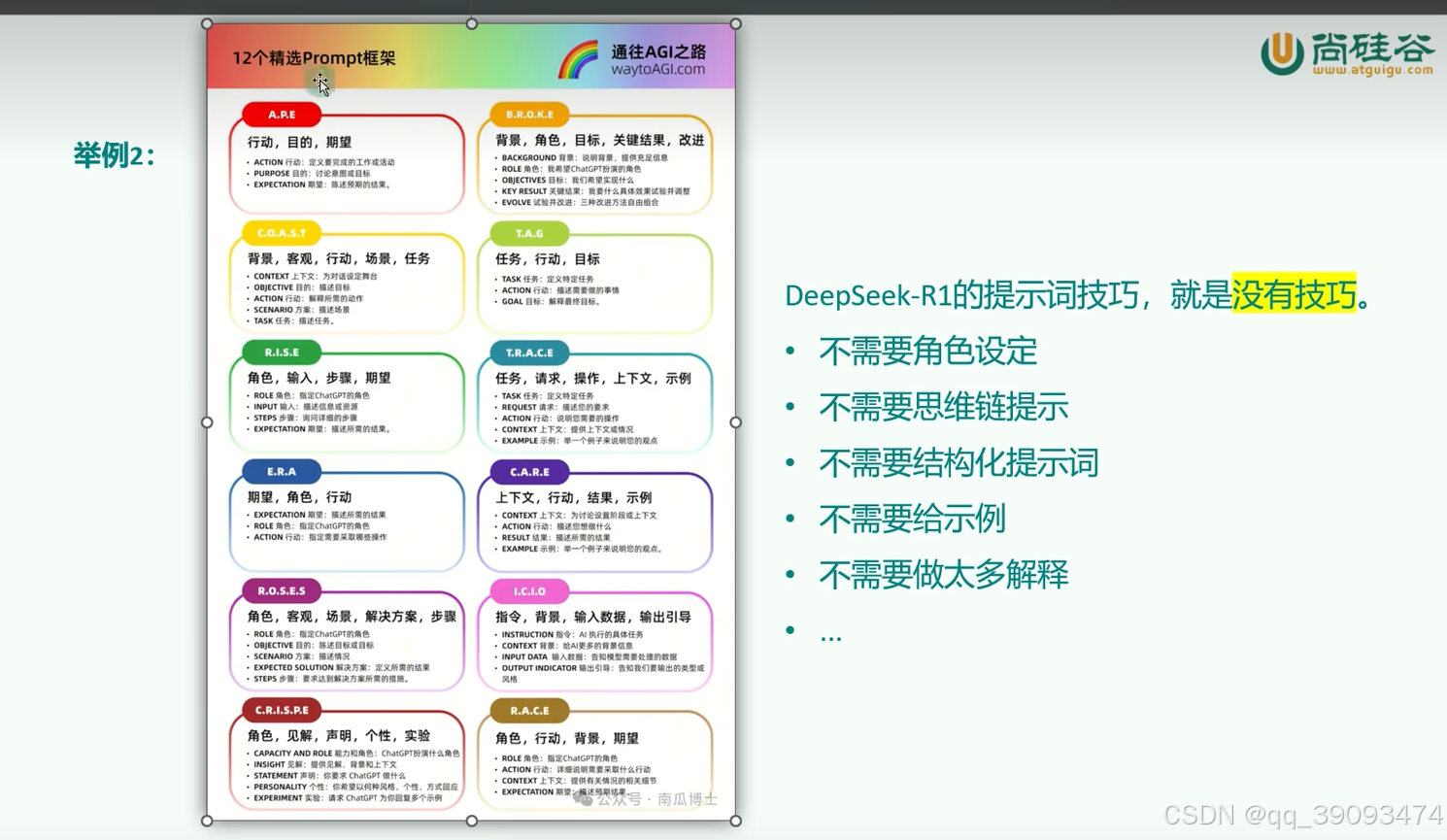The width and height of the screenshot is (1447, 840).
Task: Click the A.P.E subtitle 行动，目的，期望
Action: click(299, 142)
